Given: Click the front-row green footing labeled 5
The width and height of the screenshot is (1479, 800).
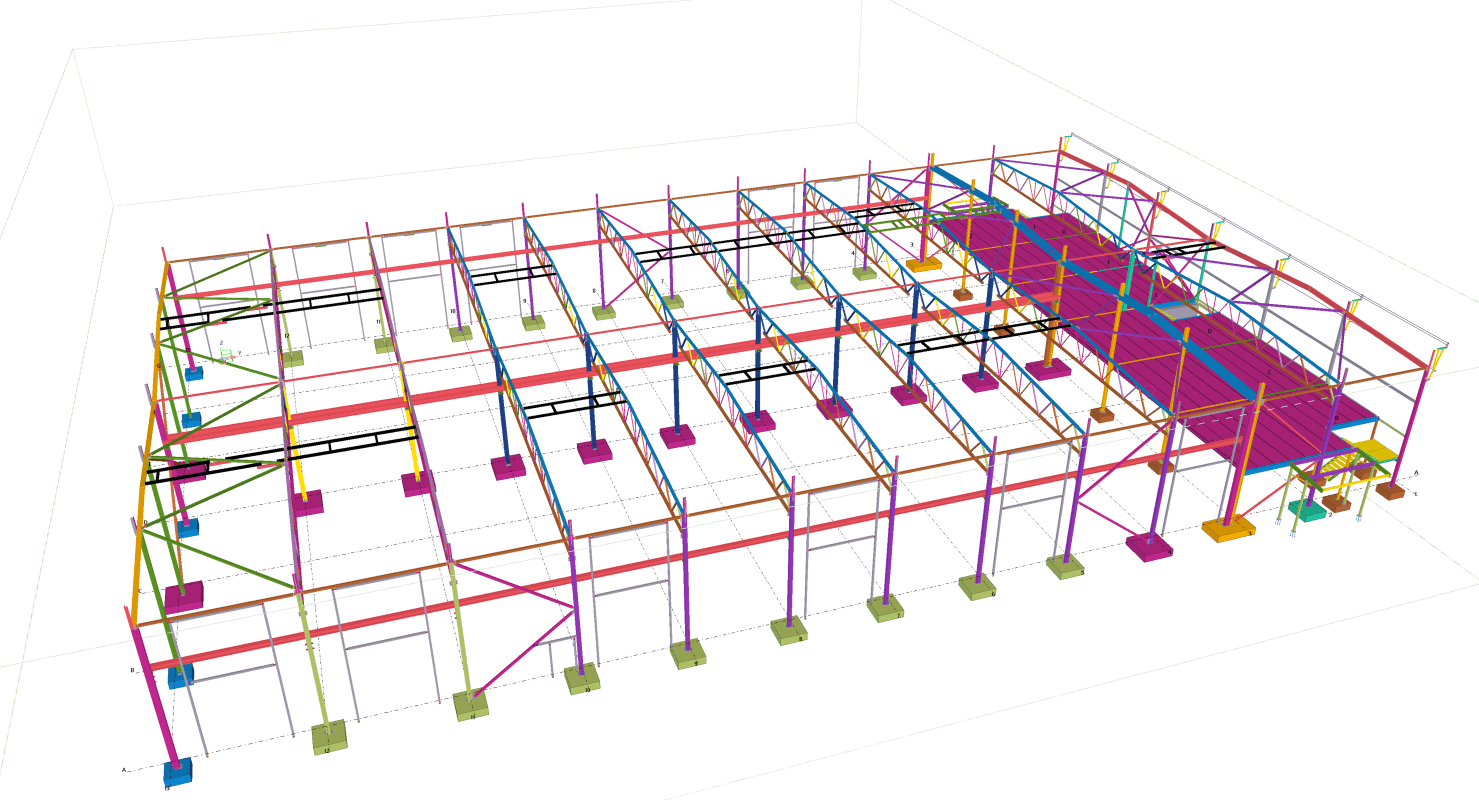Looking at the screenshot, I should pos(1066,567).
